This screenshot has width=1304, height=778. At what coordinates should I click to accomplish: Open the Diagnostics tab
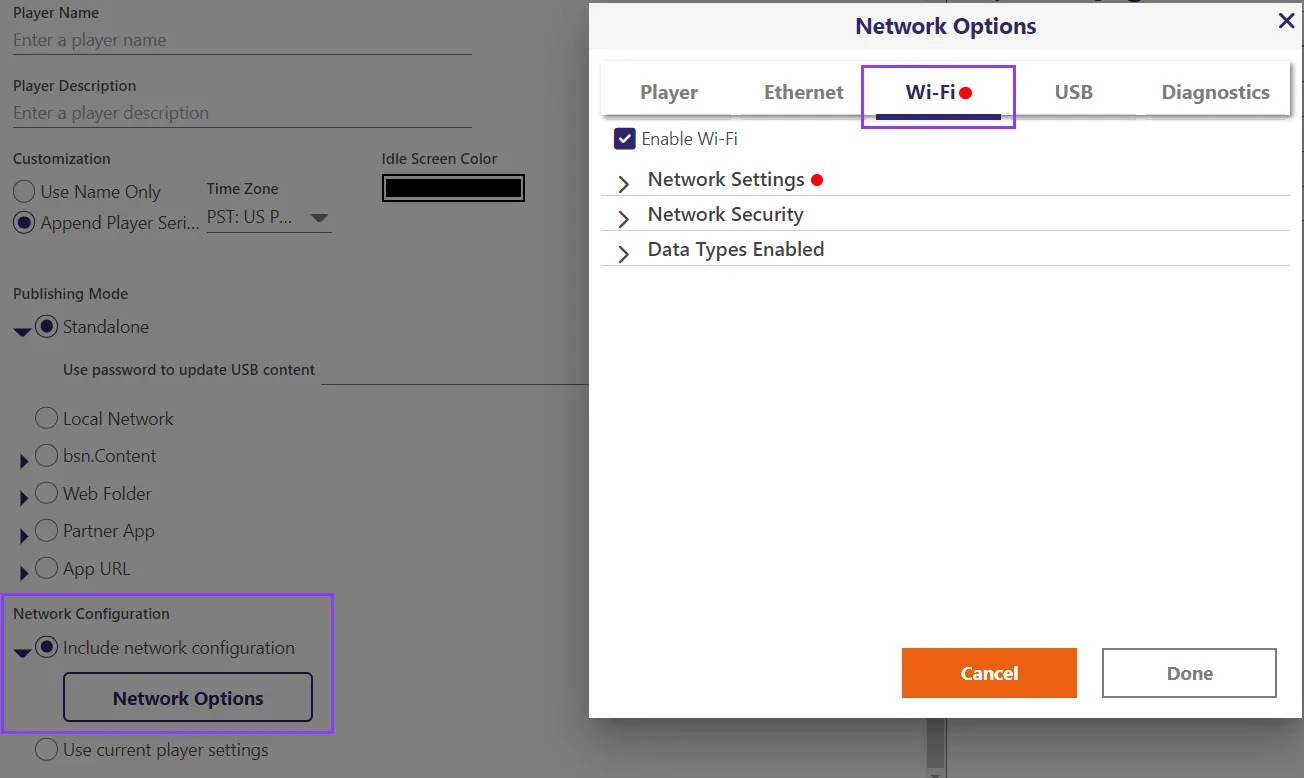pos(1215,92)
